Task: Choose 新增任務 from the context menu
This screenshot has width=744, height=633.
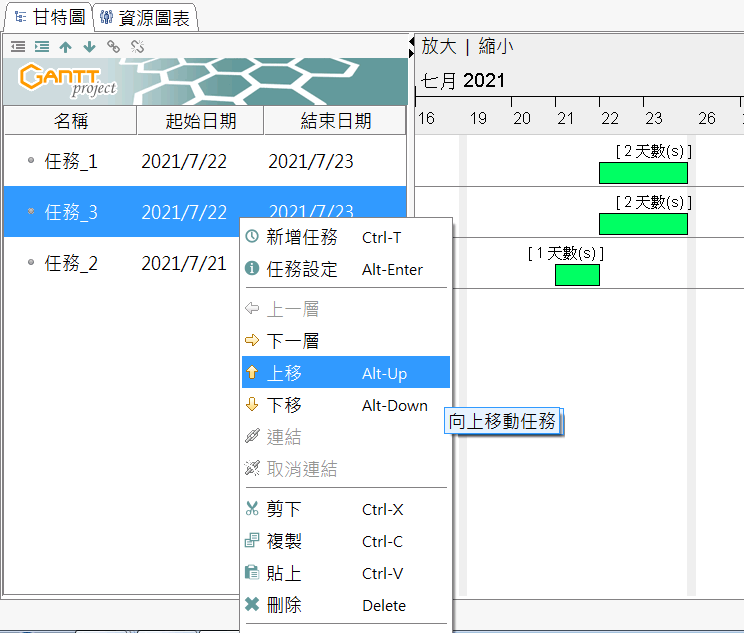Action: 302,237
